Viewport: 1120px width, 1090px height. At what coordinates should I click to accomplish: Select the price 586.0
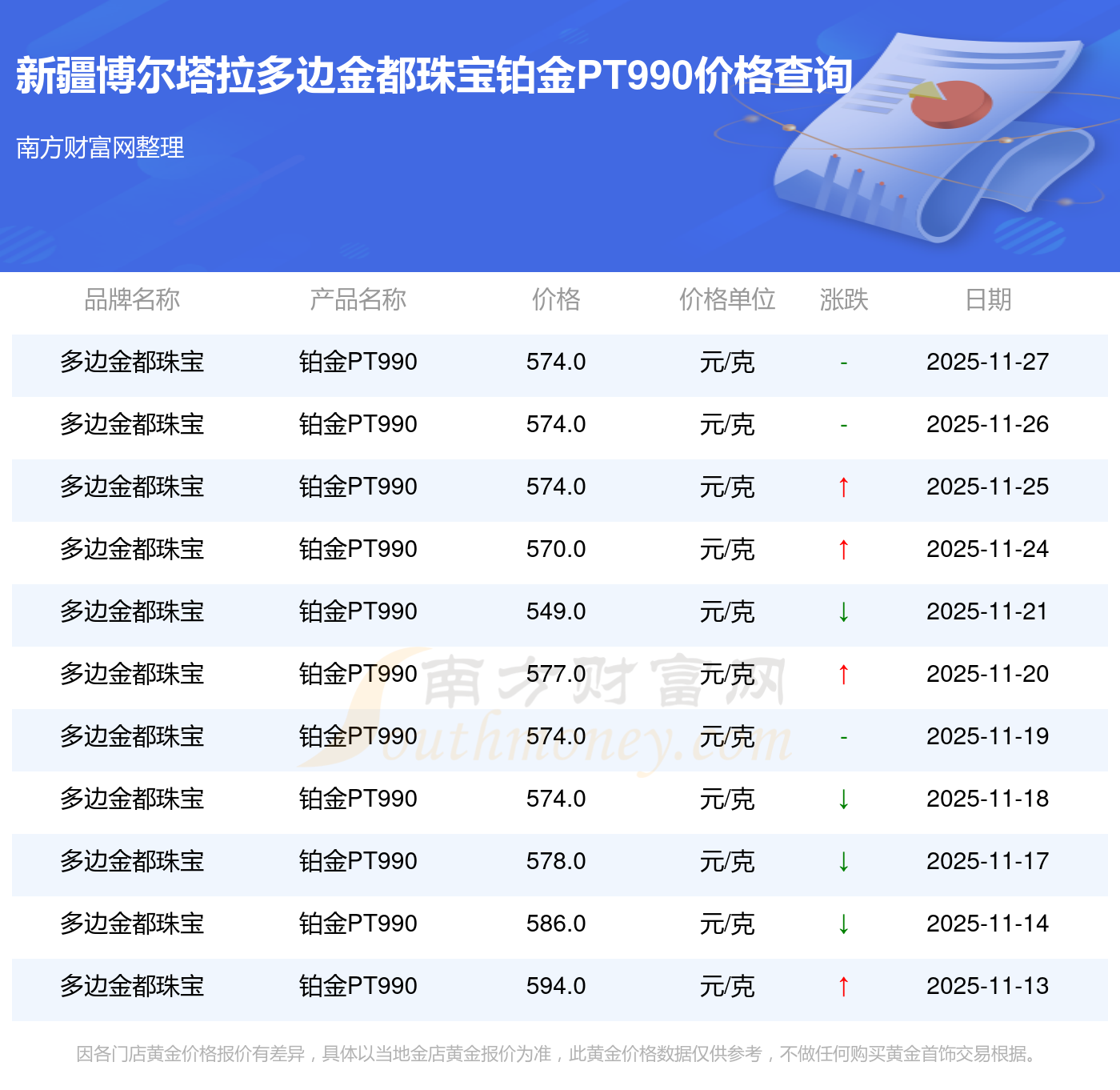pyautogui.click(x=556, y=924)
